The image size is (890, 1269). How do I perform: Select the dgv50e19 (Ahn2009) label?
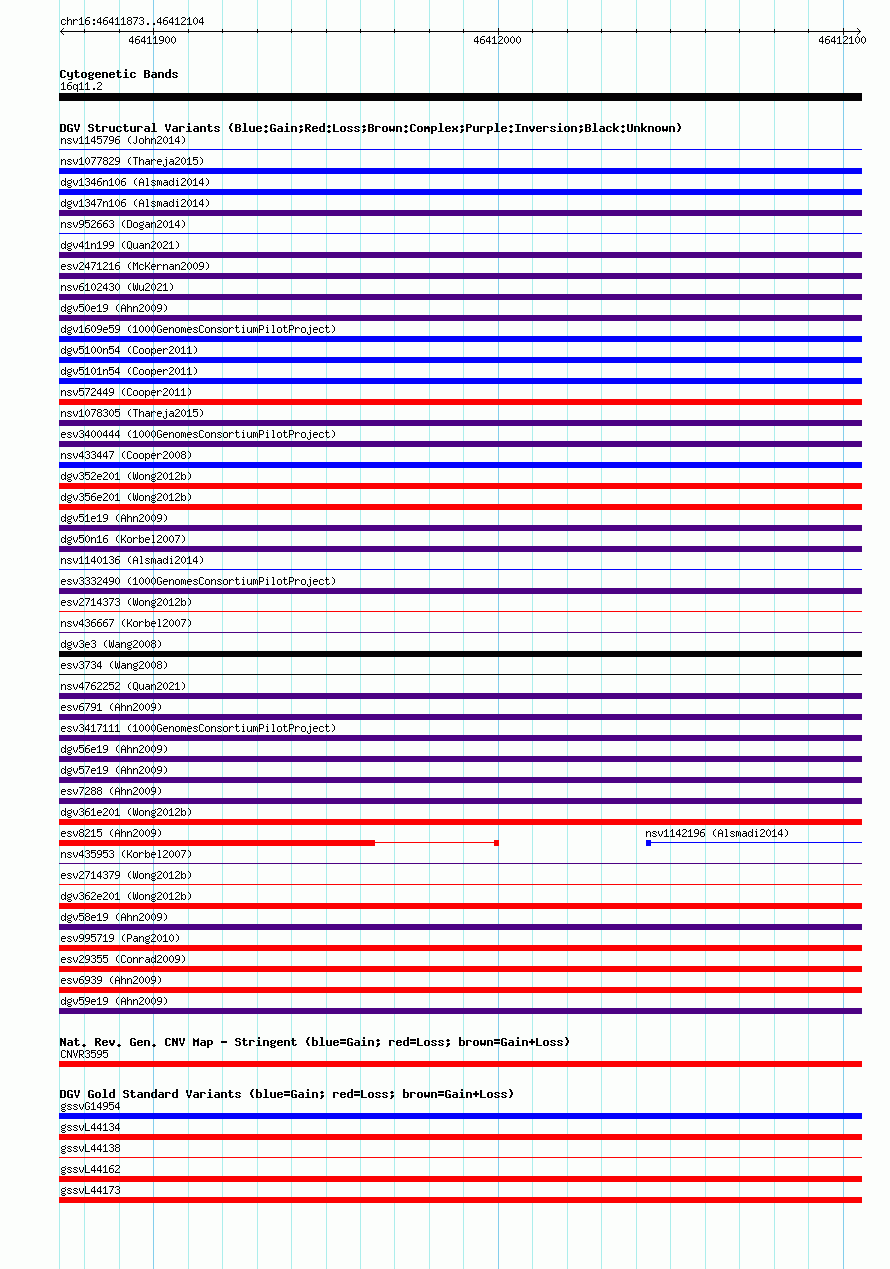[x=114, y=308]
